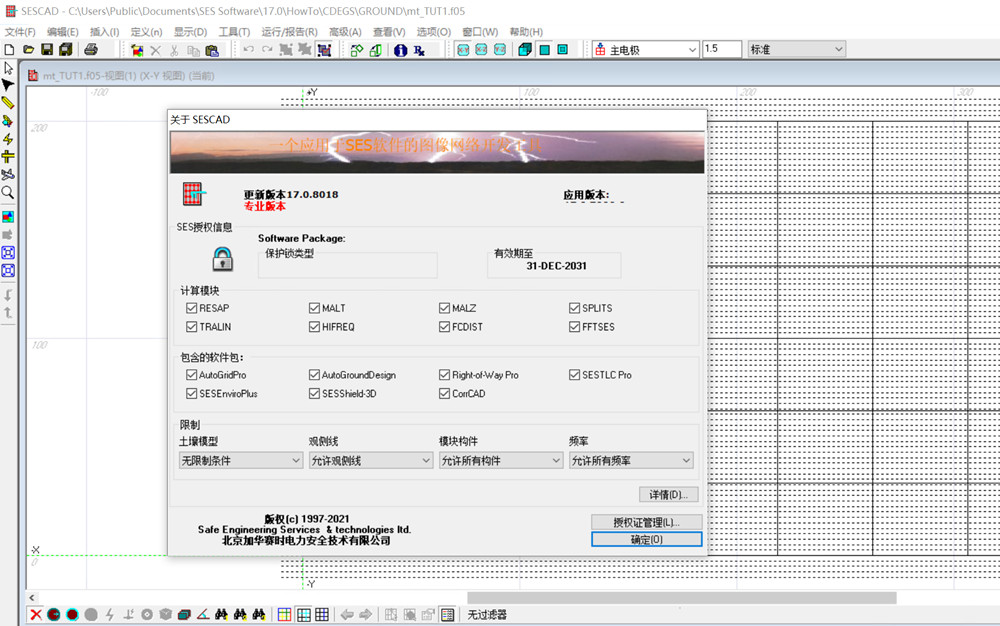The height and width of the screenshot is (626, 1000).
Task: Click the 授权证管理(L)... button
Action: (647, 522)
